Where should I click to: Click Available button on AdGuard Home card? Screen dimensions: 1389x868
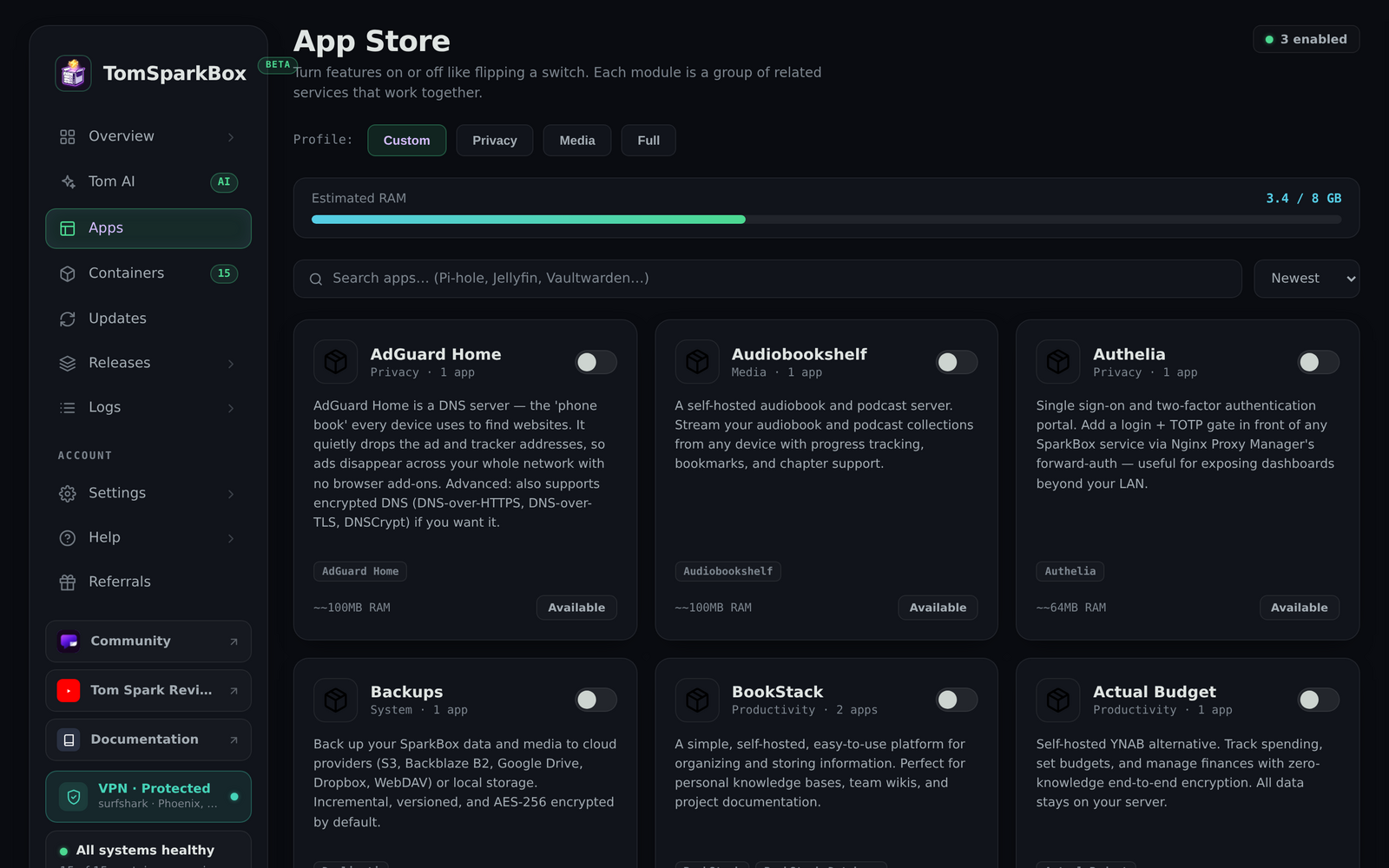point(576,608)
